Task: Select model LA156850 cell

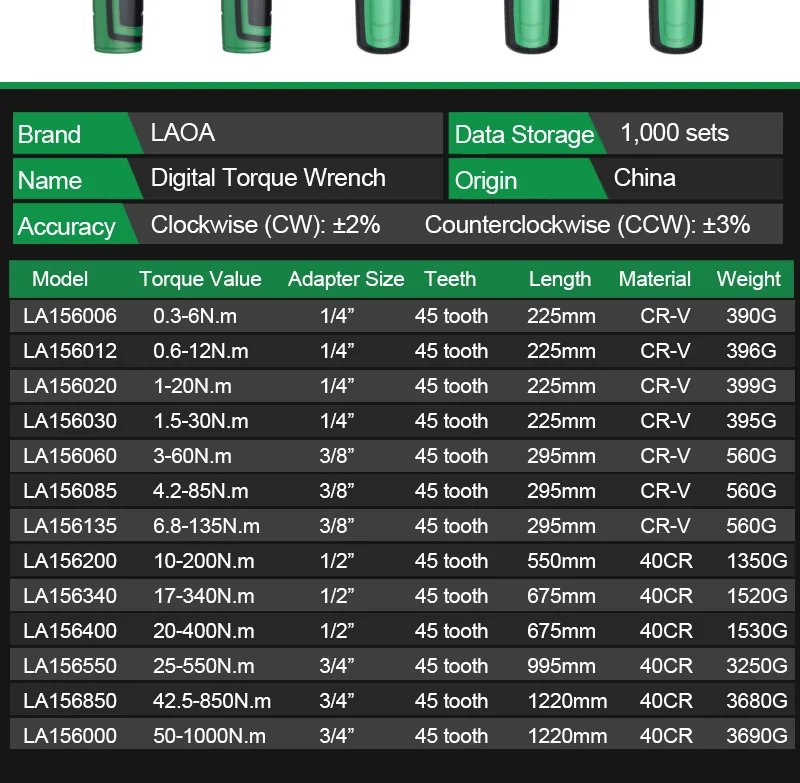Action: (70, 701)
